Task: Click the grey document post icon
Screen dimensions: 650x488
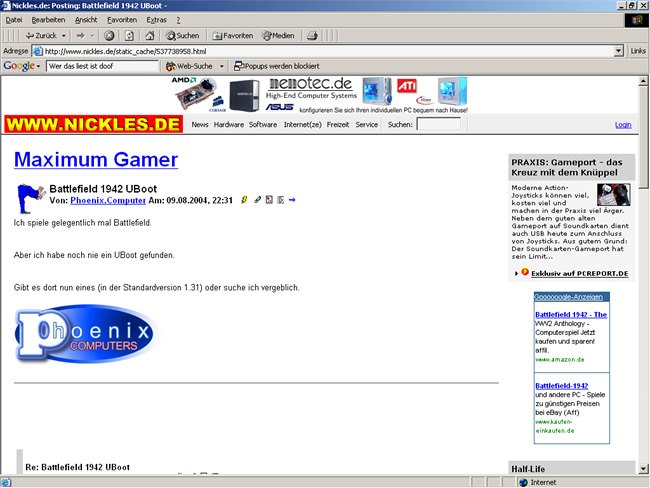Action: (281, 200)
